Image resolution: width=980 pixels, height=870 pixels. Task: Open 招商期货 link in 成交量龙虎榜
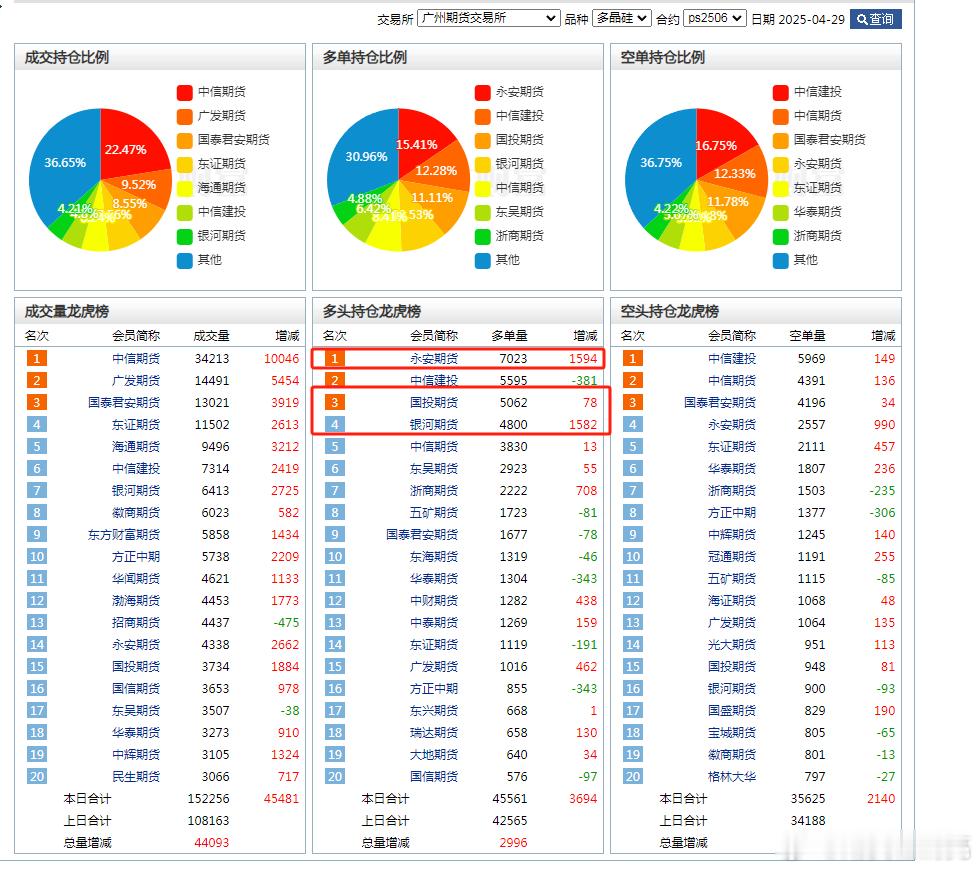pos(136,622)
